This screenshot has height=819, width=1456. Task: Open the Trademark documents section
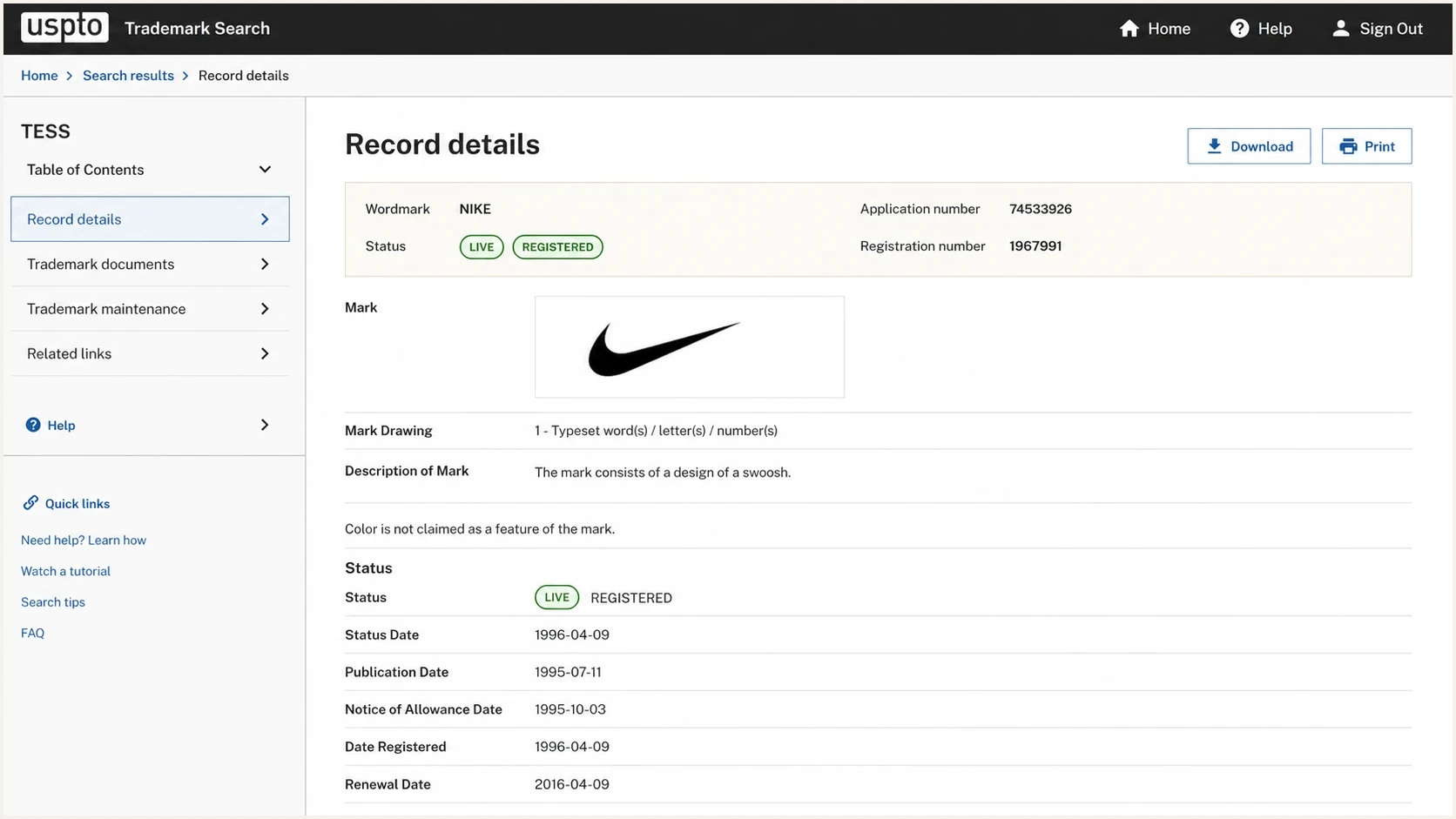150,264
